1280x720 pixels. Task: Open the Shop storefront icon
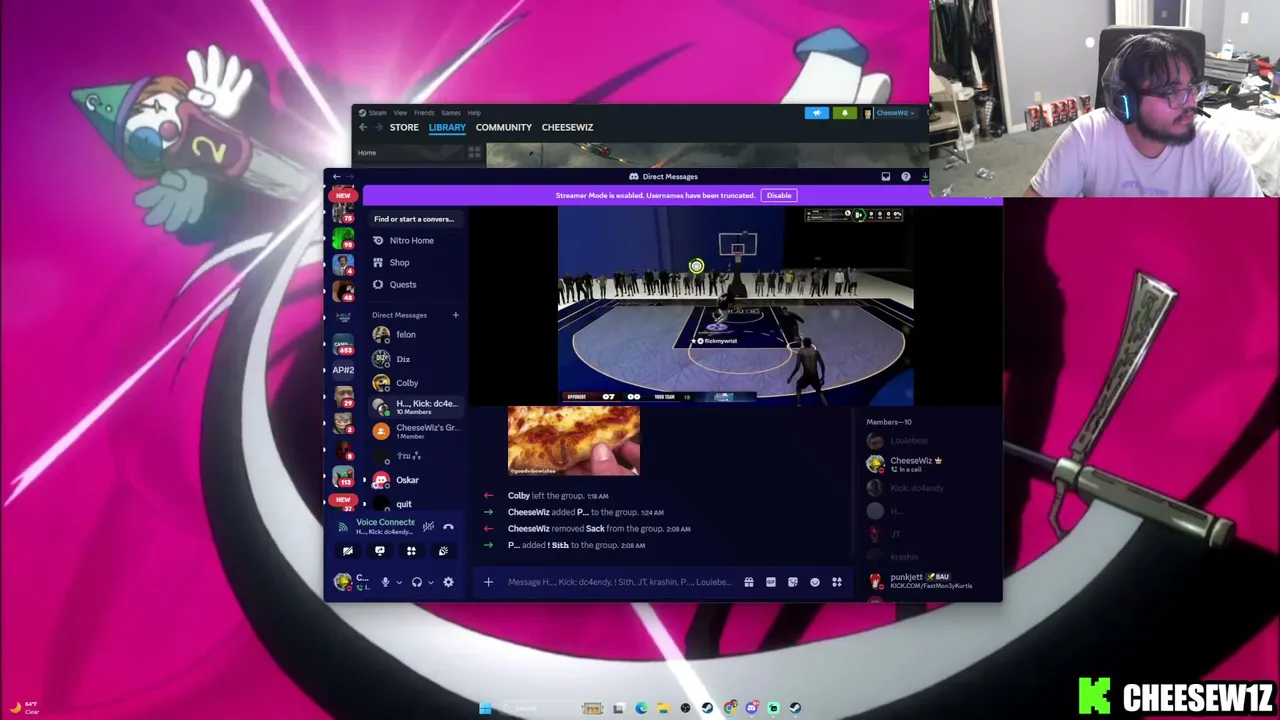click(378, 263)
